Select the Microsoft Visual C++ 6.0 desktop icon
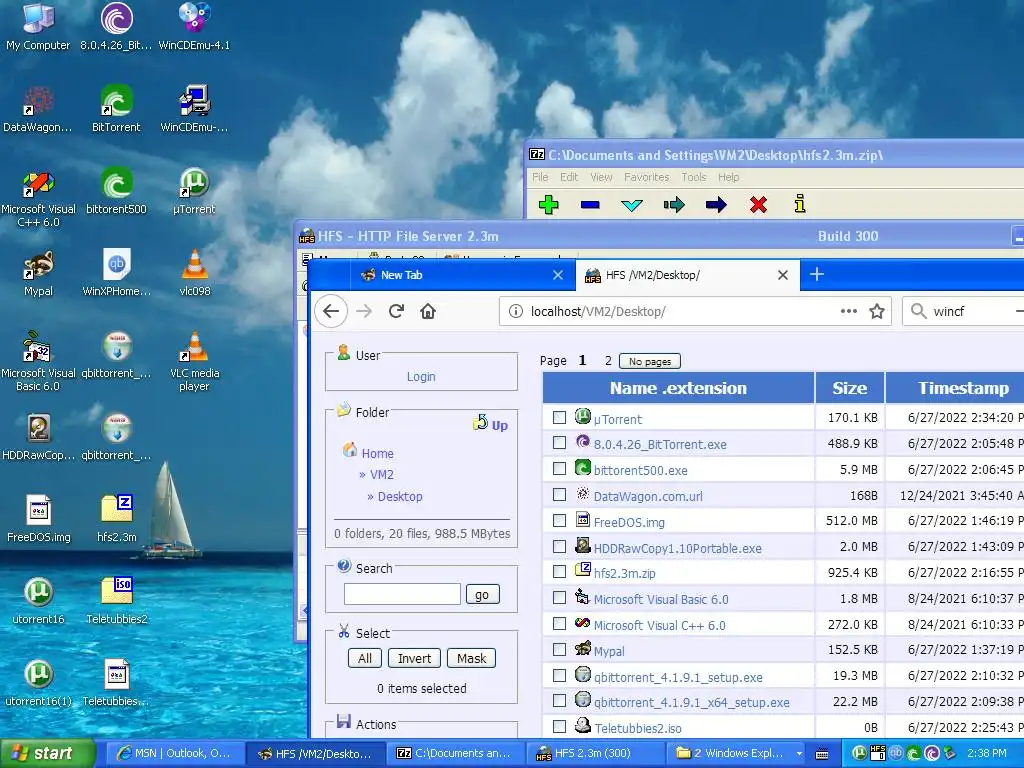The height and width of the screenshot is (768, 1024). [x=38, y=197]
